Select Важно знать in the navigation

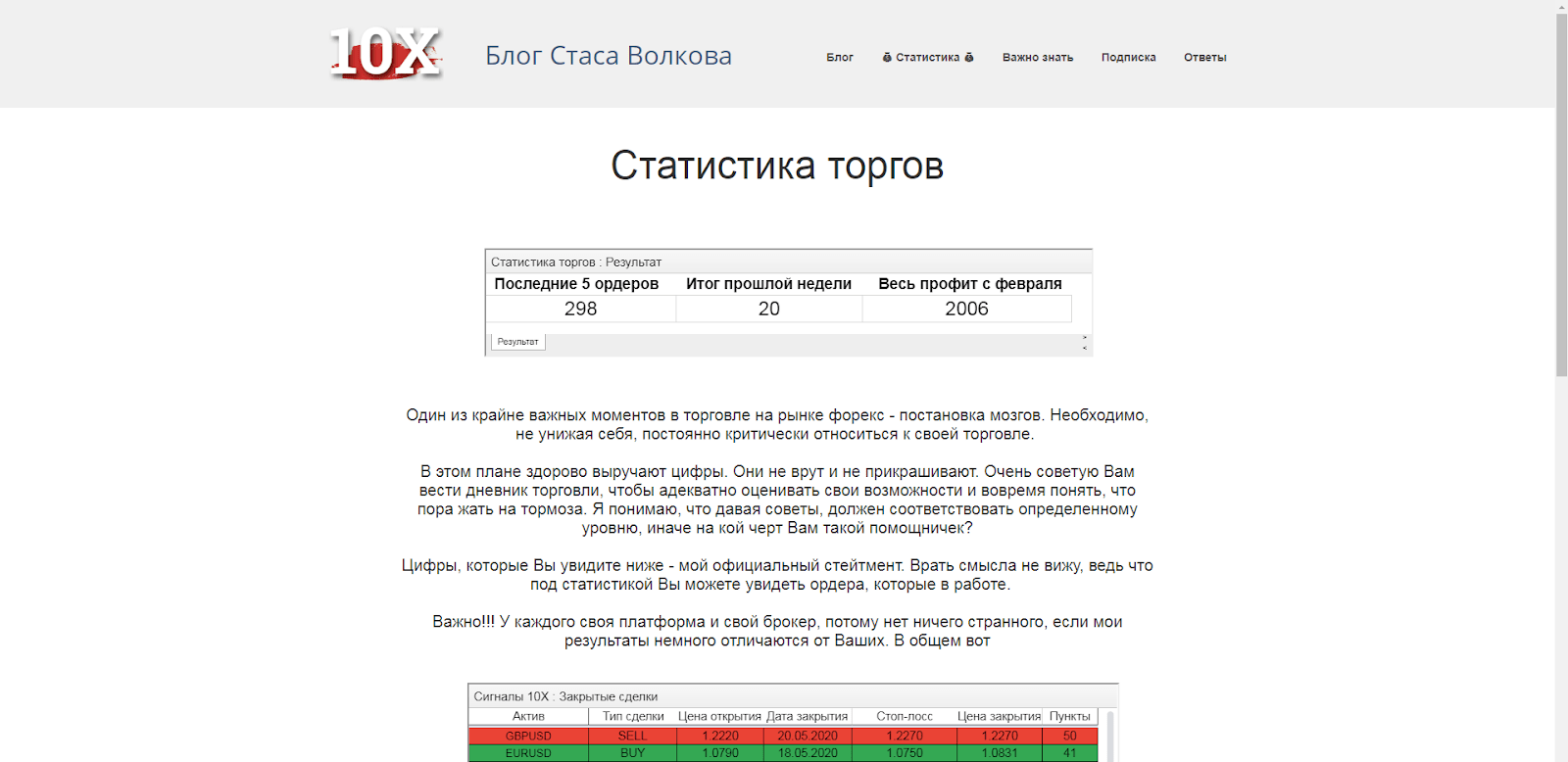pos(1038,58)
